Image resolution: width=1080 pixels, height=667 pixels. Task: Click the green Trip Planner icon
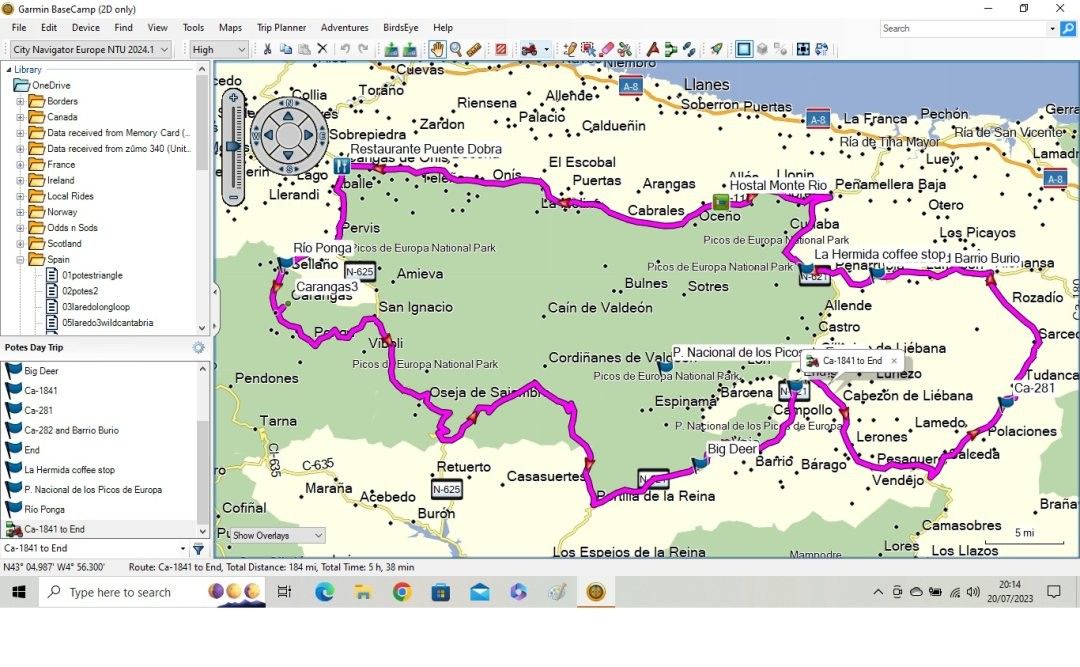[670, 50]
